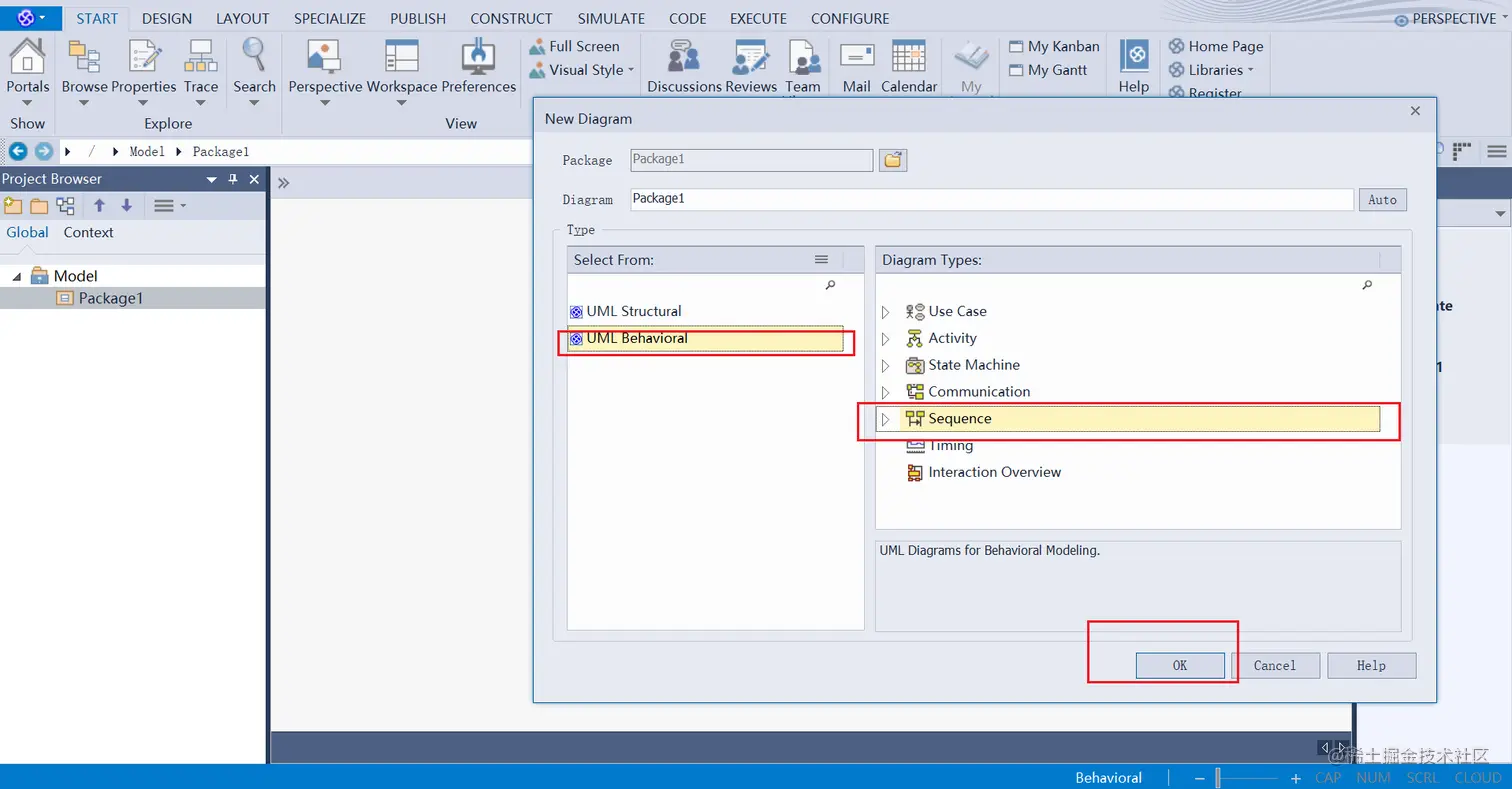Open the Calendar ribbon icon
This screenshot has height=789, width=1512.
tap(908, 56)
